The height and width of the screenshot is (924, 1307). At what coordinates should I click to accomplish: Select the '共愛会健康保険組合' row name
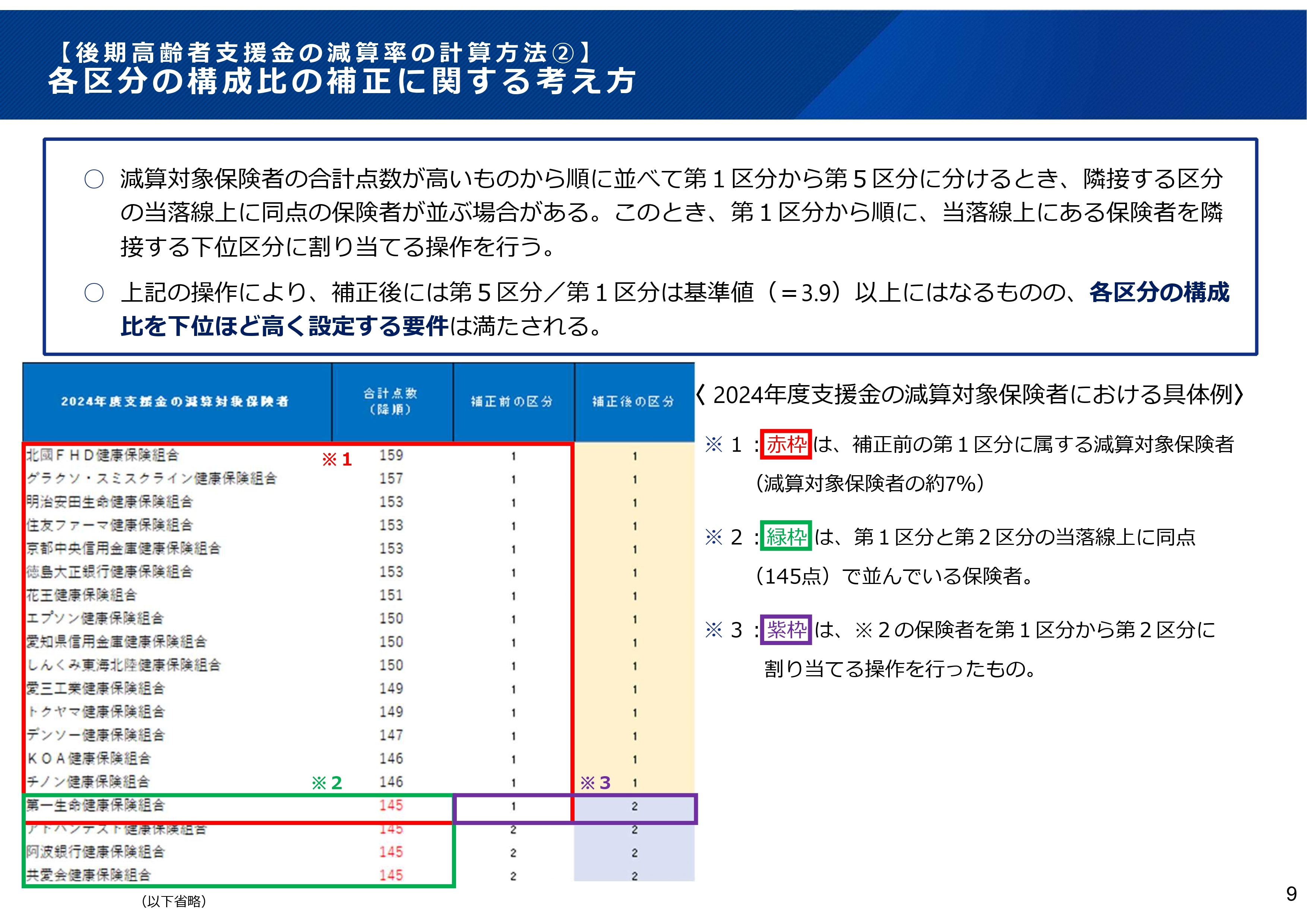tap(89, 875)
